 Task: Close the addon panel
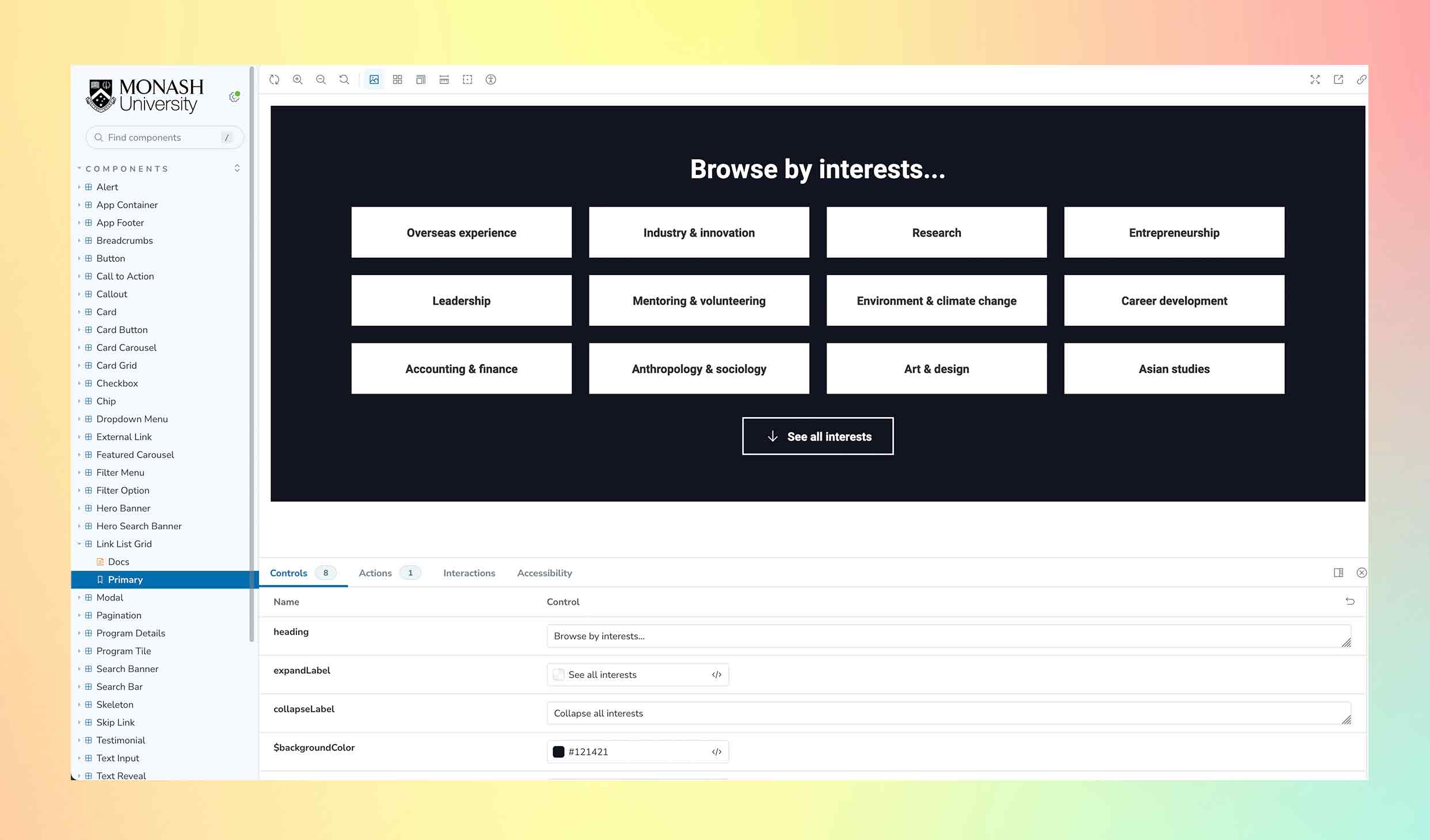[1361, 572]
